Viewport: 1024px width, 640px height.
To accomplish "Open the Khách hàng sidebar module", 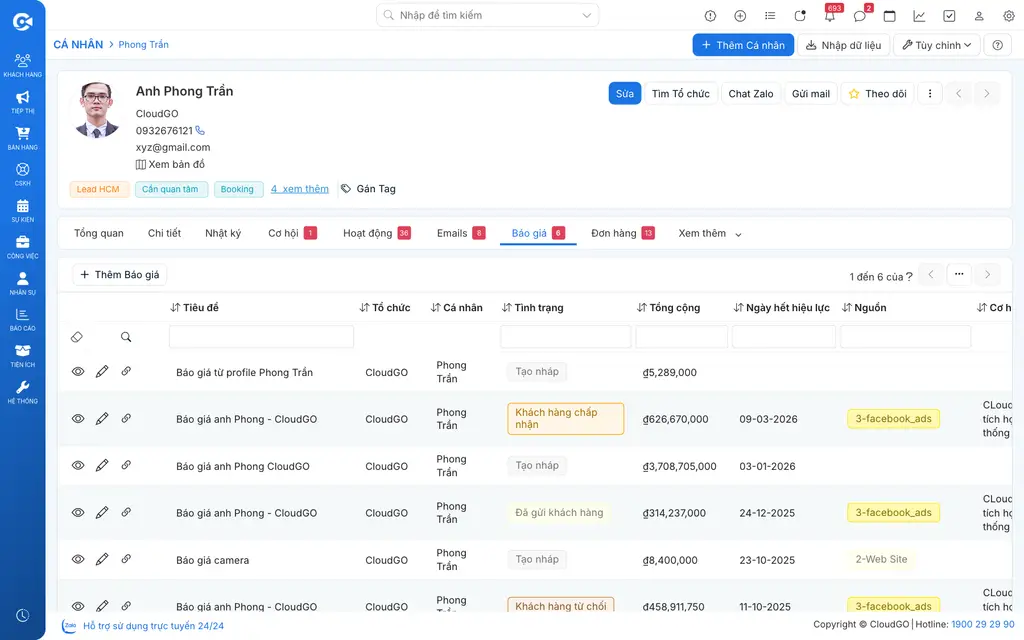I will [x=22, y=65].
